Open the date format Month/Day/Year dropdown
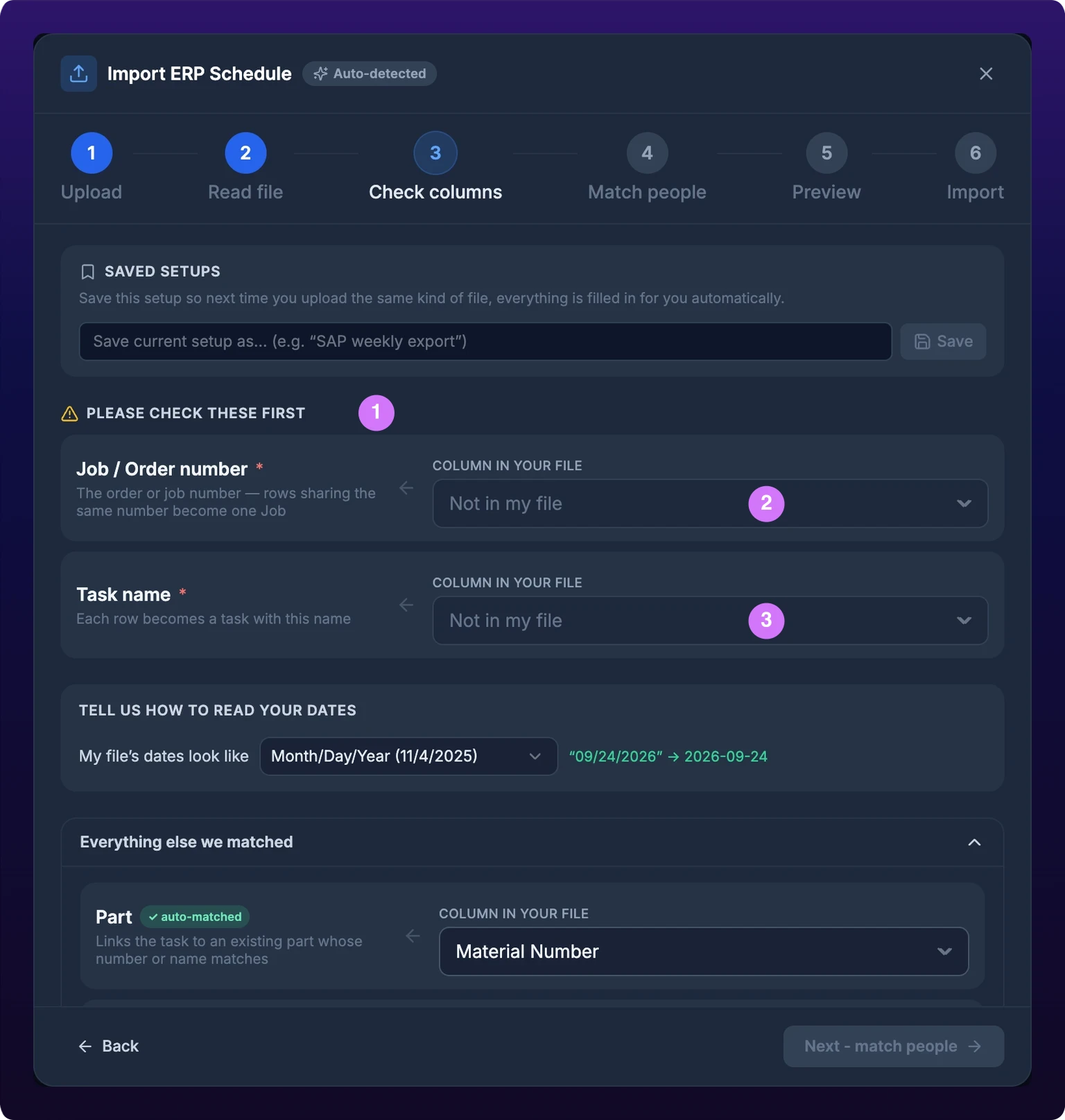This screenshot has height=1120, width=1065. 408,756
